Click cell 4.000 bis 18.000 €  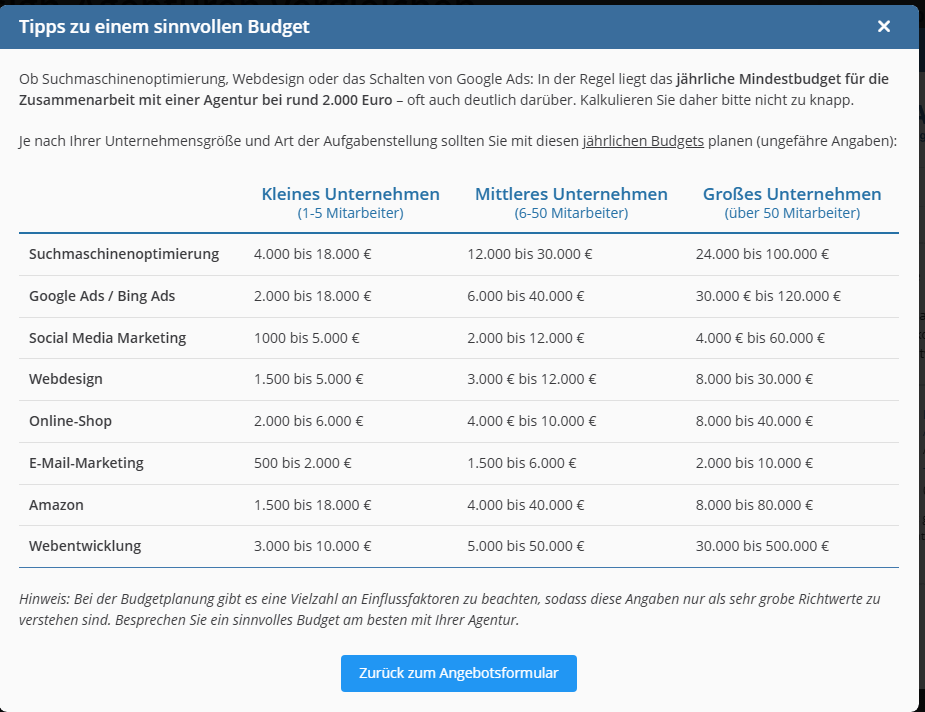pyautogui.click(x=313, y=254)
